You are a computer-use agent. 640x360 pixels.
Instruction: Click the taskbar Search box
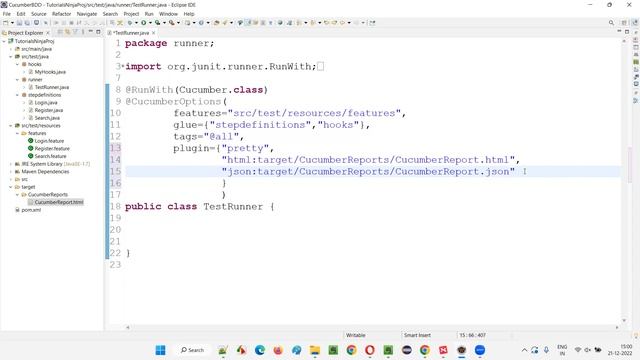192,350
